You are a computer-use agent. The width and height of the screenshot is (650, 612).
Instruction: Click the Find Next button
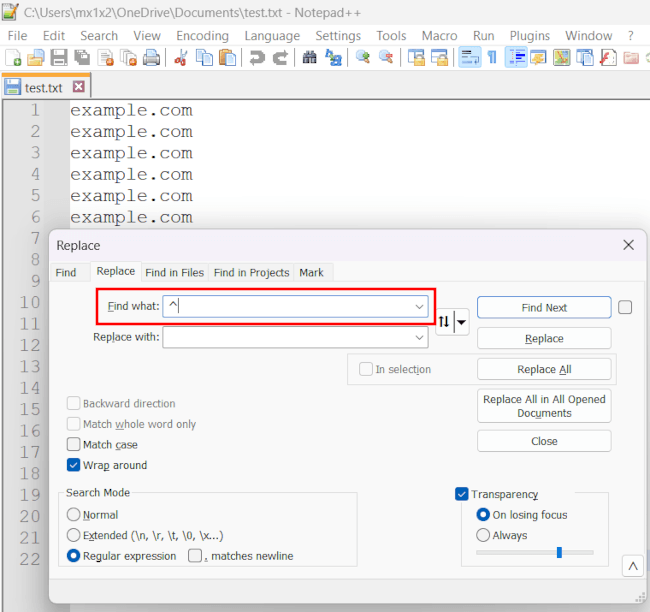[x=544, y=307]
